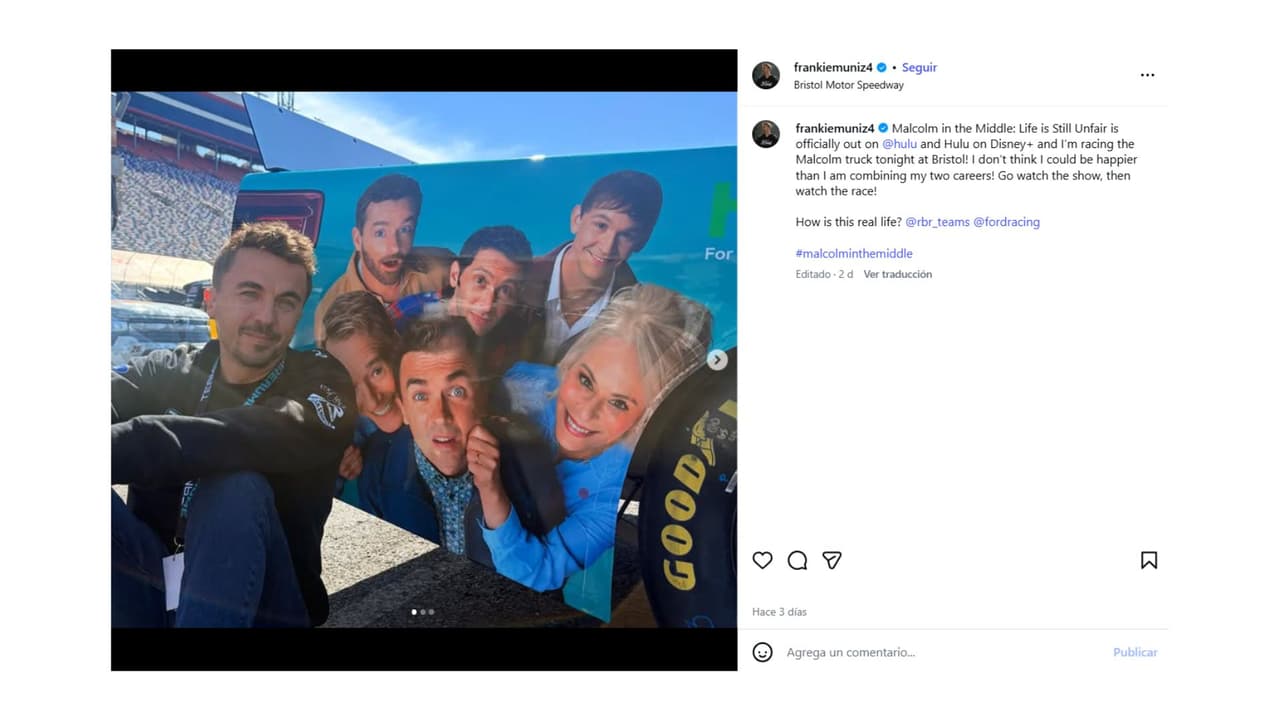The width and height of the screenshot is (1280, 720).
Task: Click the verified badge next to the header username
Action: [882, 68]
